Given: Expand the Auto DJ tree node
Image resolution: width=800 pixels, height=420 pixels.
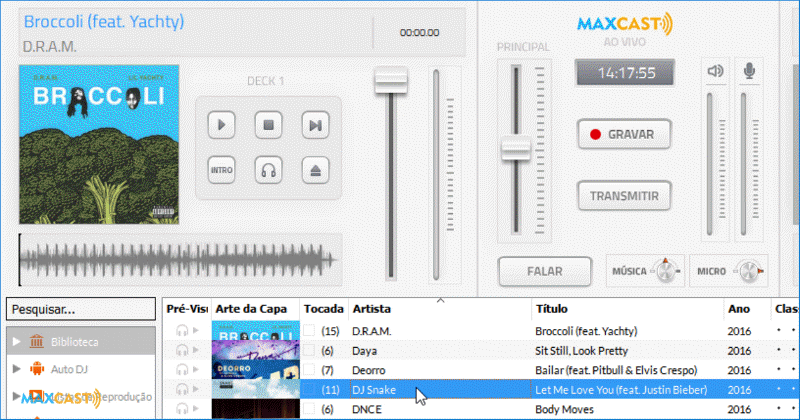Looking at the screenshot, I should pyautogui.click(x=17, y=368).
